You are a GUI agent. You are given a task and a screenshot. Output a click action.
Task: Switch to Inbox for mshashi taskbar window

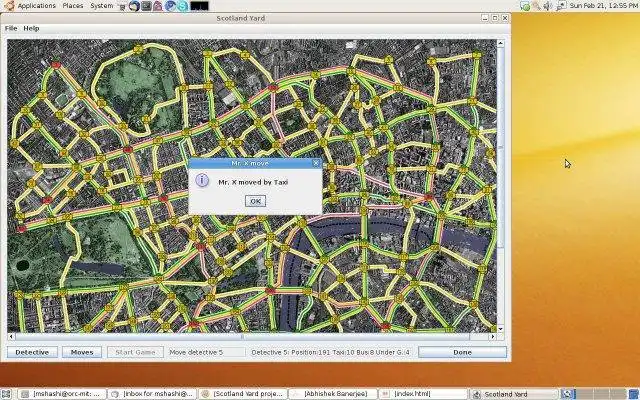[x=153, y=394]
